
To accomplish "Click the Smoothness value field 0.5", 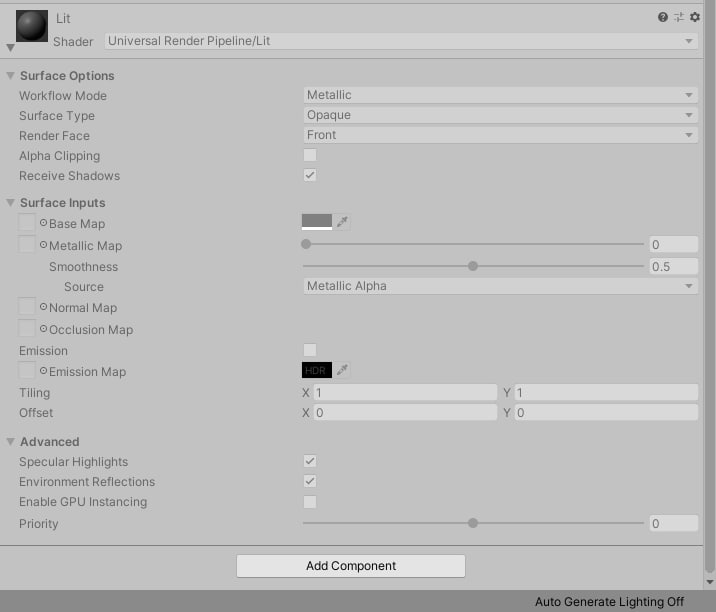I will [x=674, y=267].
